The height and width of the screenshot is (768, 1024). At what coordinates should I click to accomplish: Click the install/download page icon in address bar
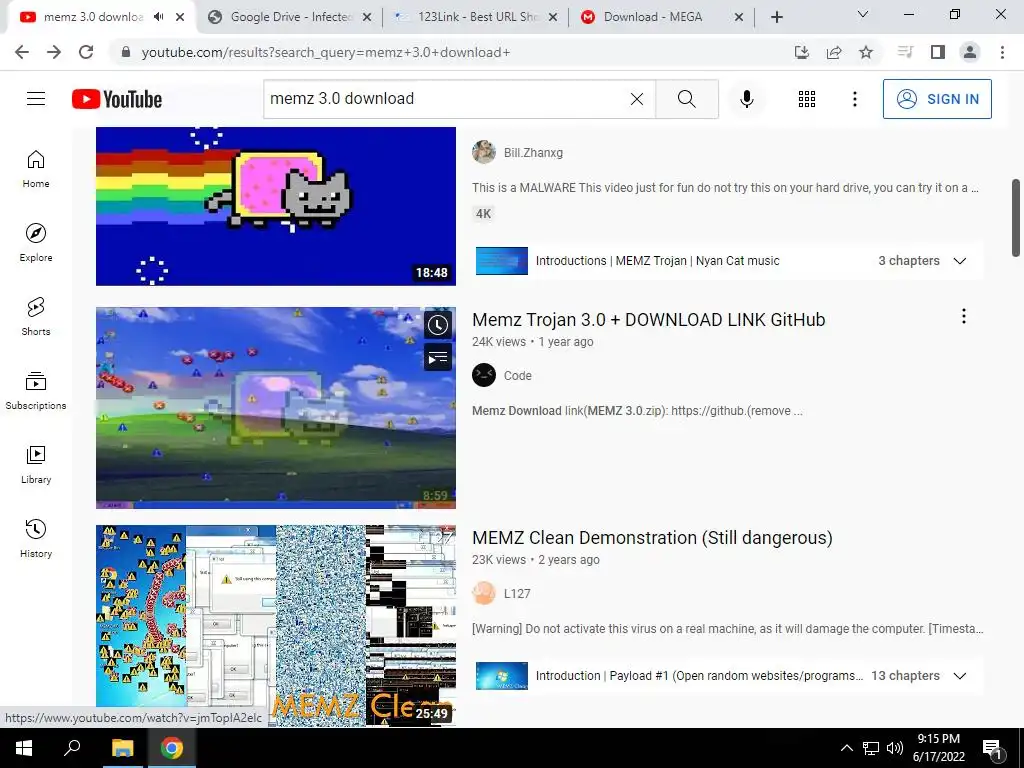[802, 52]
